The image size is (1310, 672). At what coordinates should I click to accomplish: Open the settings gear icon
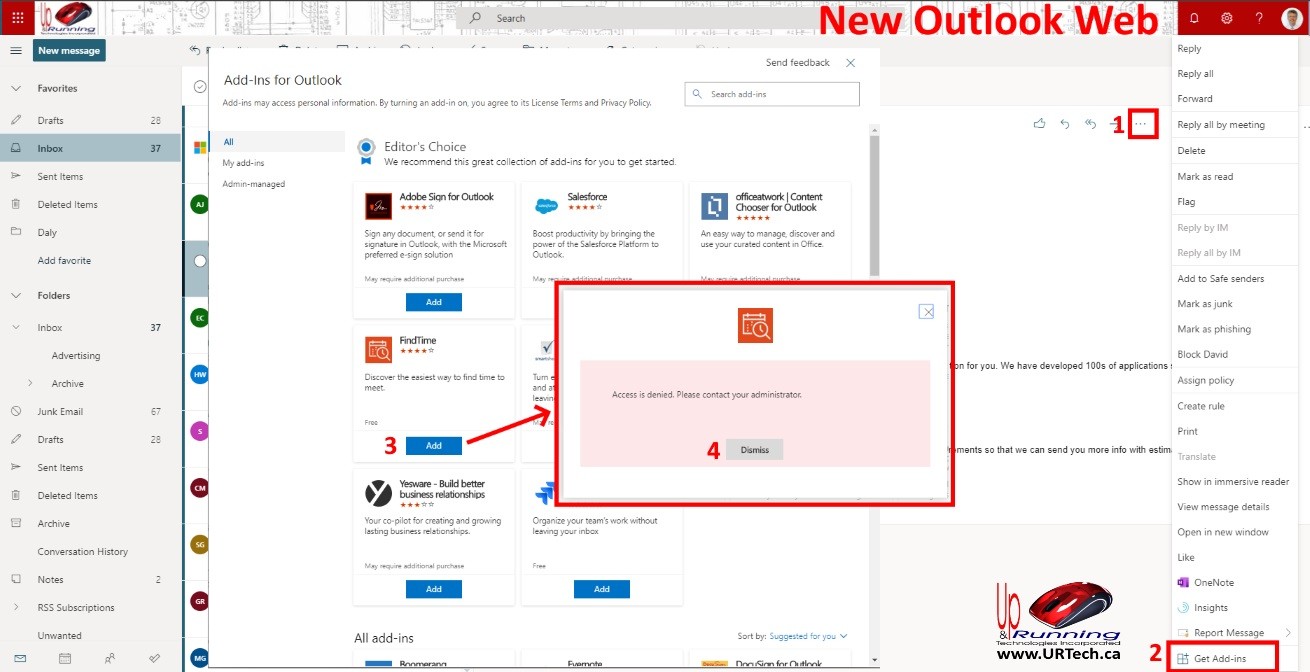click(1227, 18)
